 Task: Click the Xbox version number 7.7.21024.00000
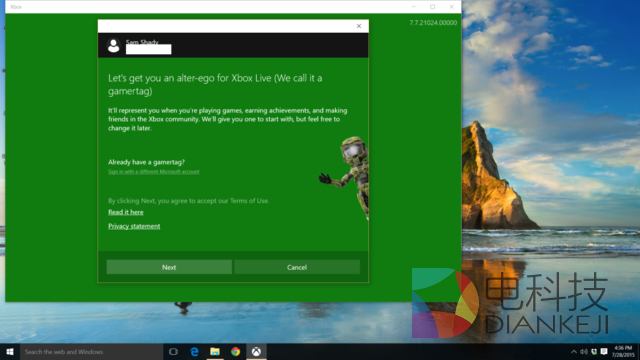(433, 23)
